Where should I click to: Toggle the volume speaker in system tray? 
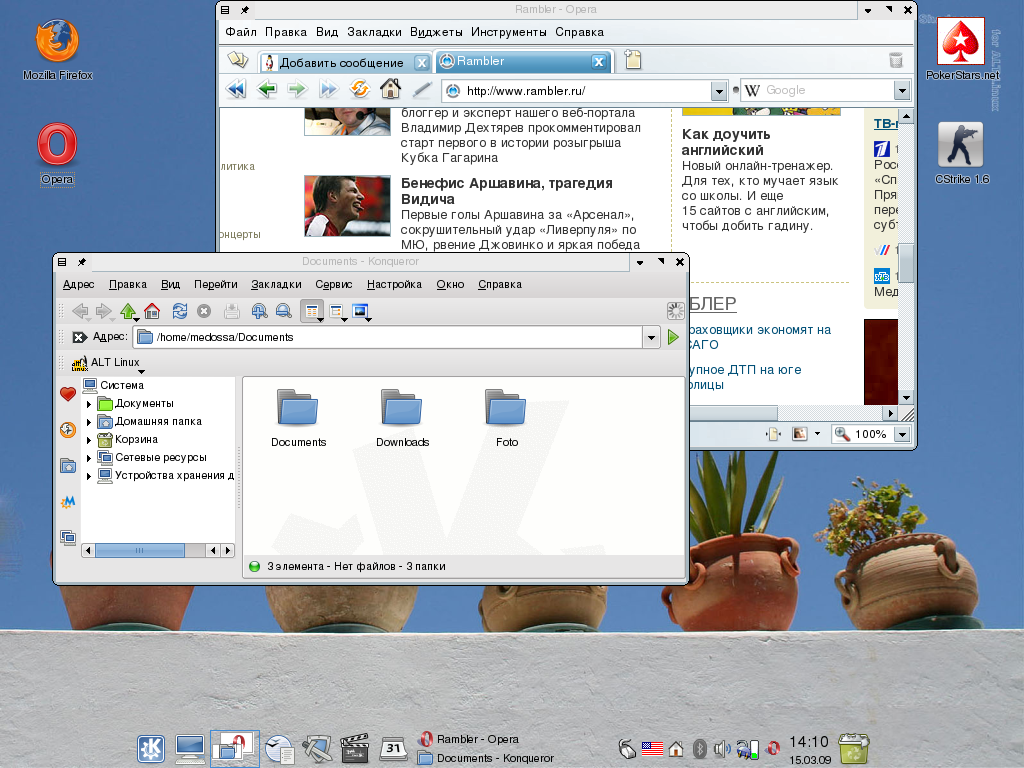tap(722, 748)
